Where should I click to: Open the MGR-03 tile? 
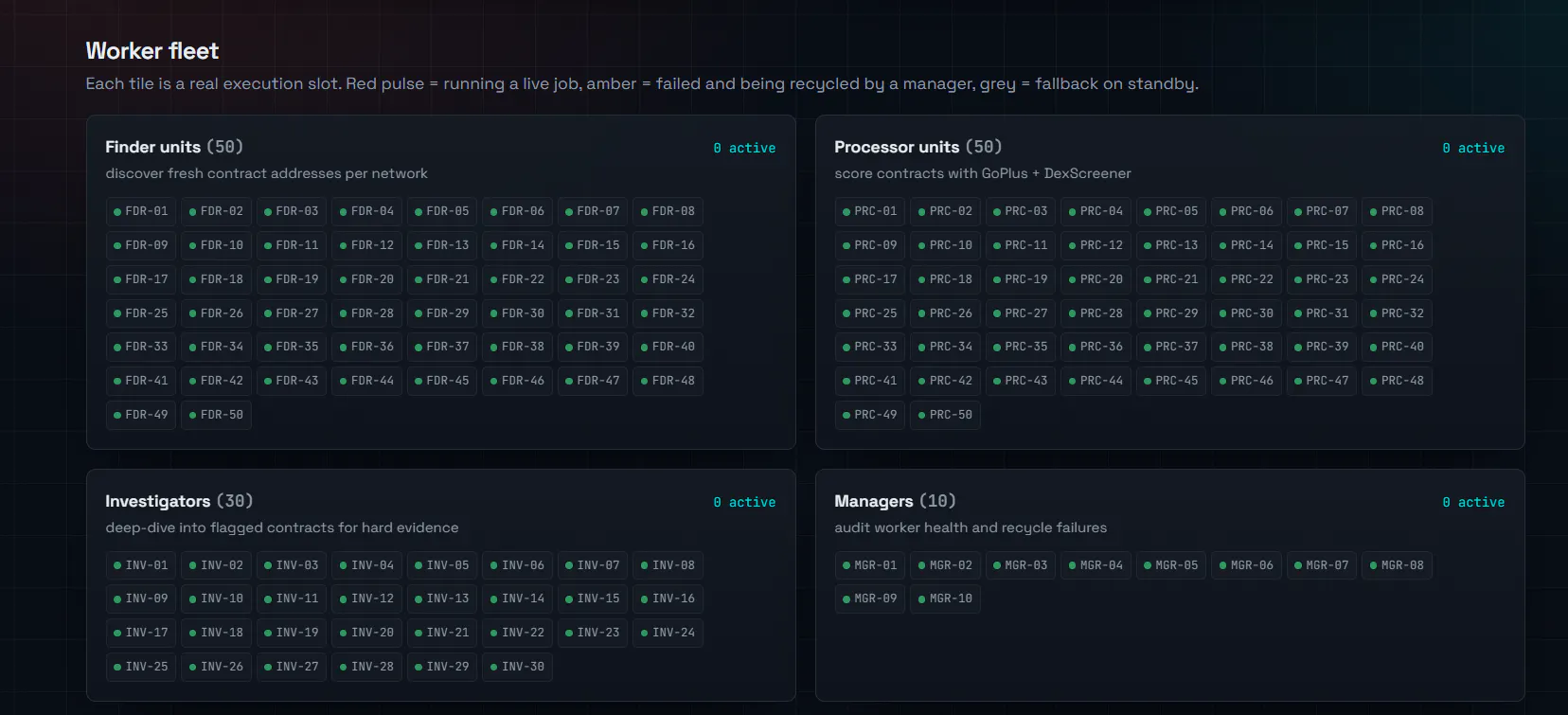pos(1021,565)
